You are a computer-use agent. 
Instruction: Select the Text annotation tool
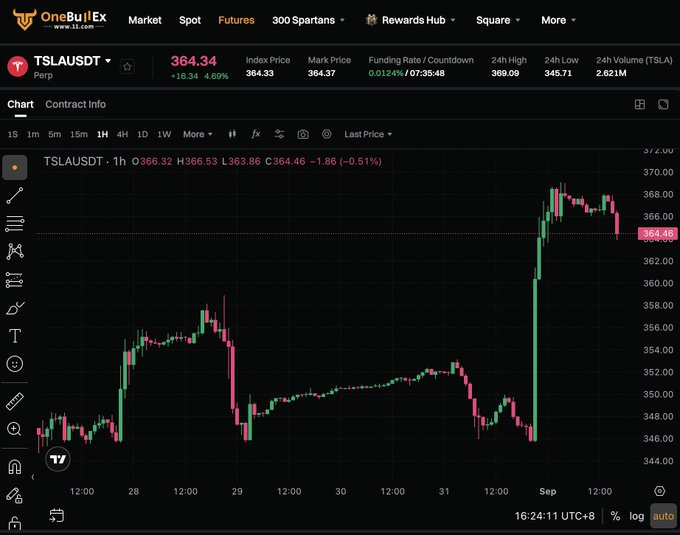pyautogui.click(x=15, y=336)
